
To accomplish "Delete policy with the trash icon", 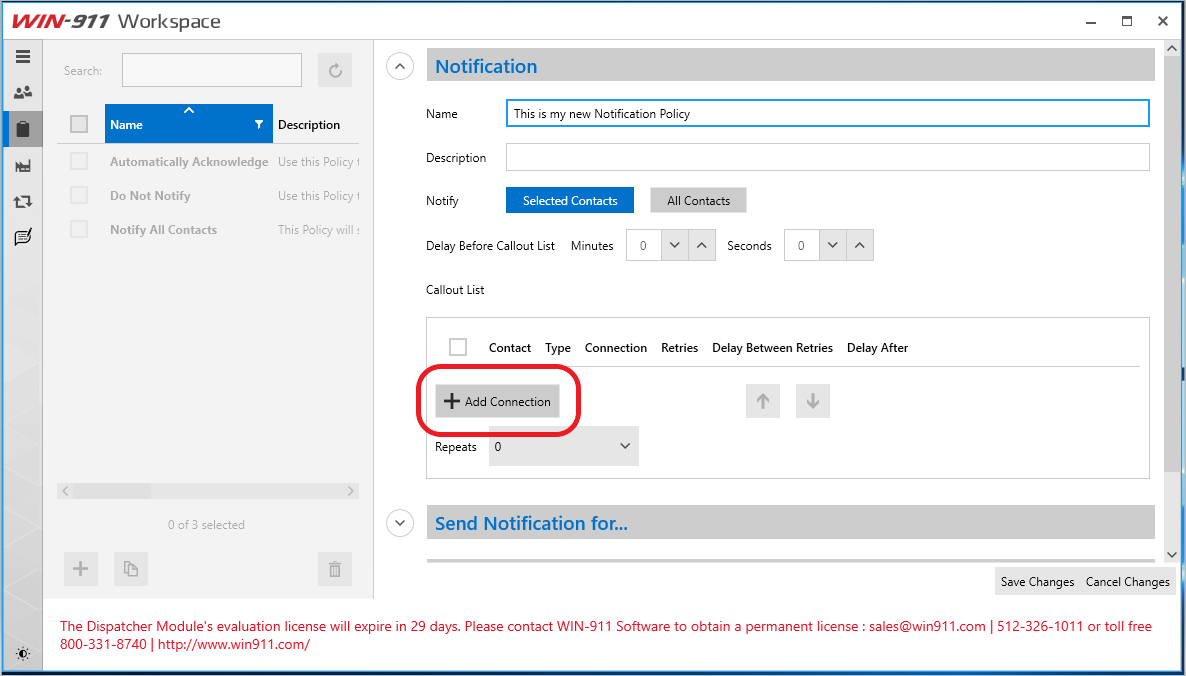I will click(335, 569).
